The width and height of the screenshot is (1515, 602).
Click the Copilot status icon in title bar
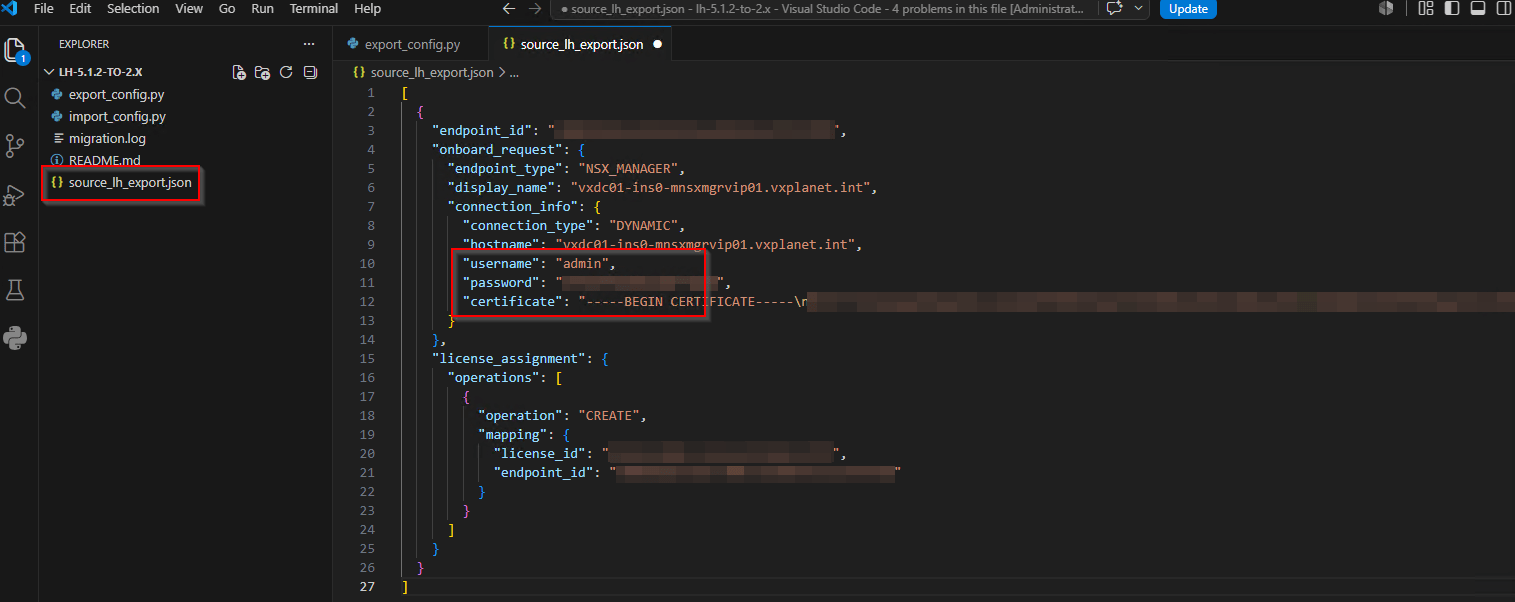(1386, 9)
